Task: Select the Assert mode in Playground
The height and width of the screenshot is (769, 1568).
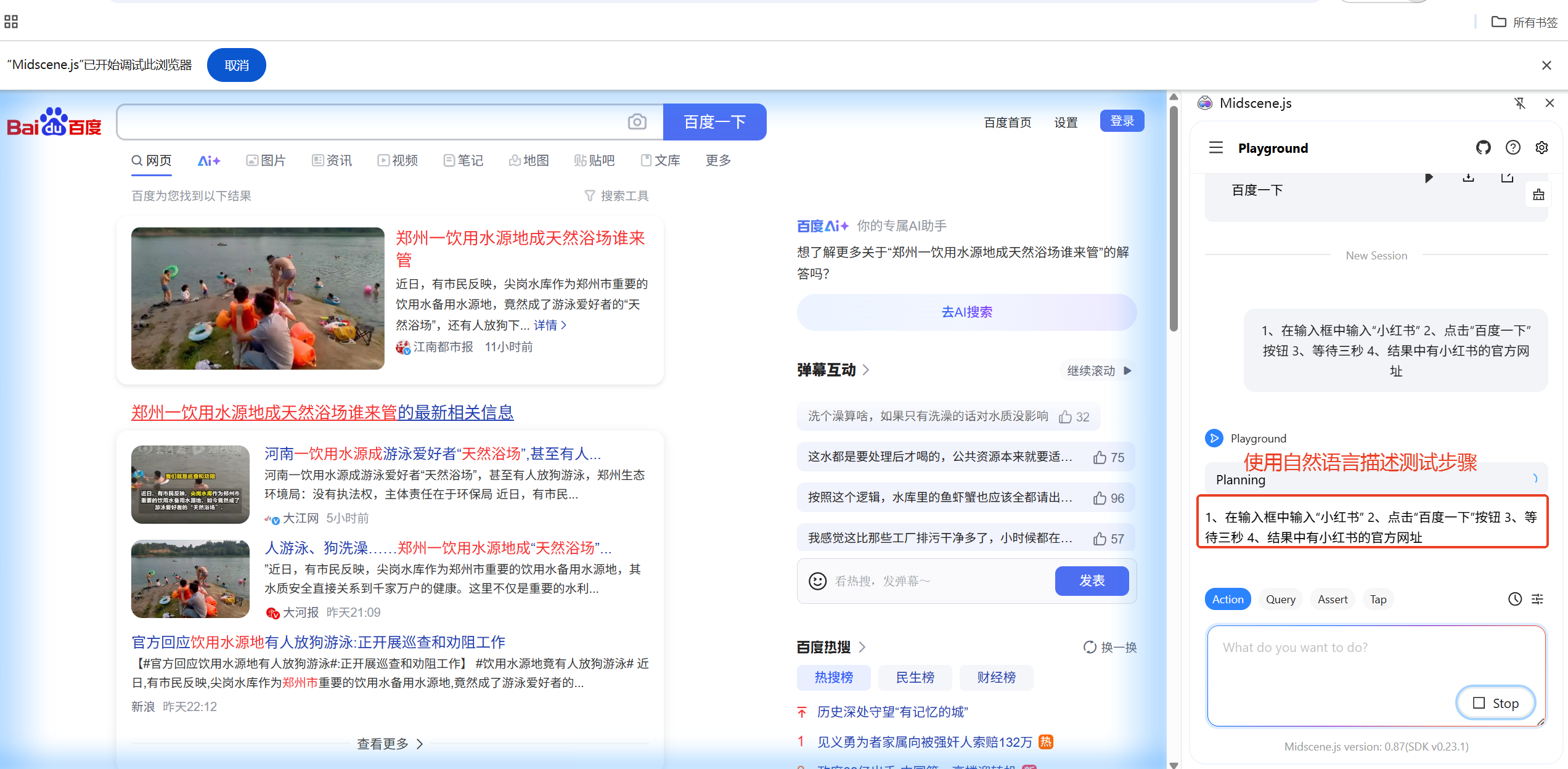Action: pyautogui.click(x=1332, y=599)
